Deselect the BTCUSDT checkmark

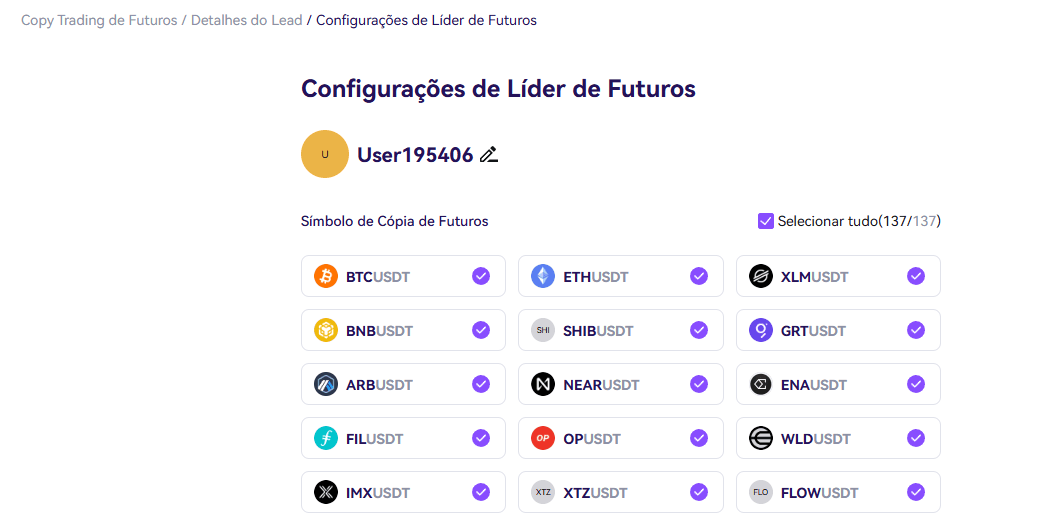480,276
